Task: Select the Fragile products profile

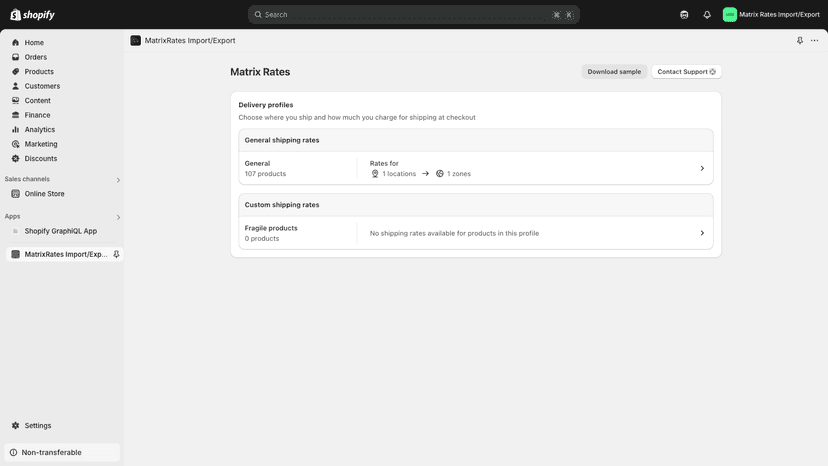Action: coord(476,233)
